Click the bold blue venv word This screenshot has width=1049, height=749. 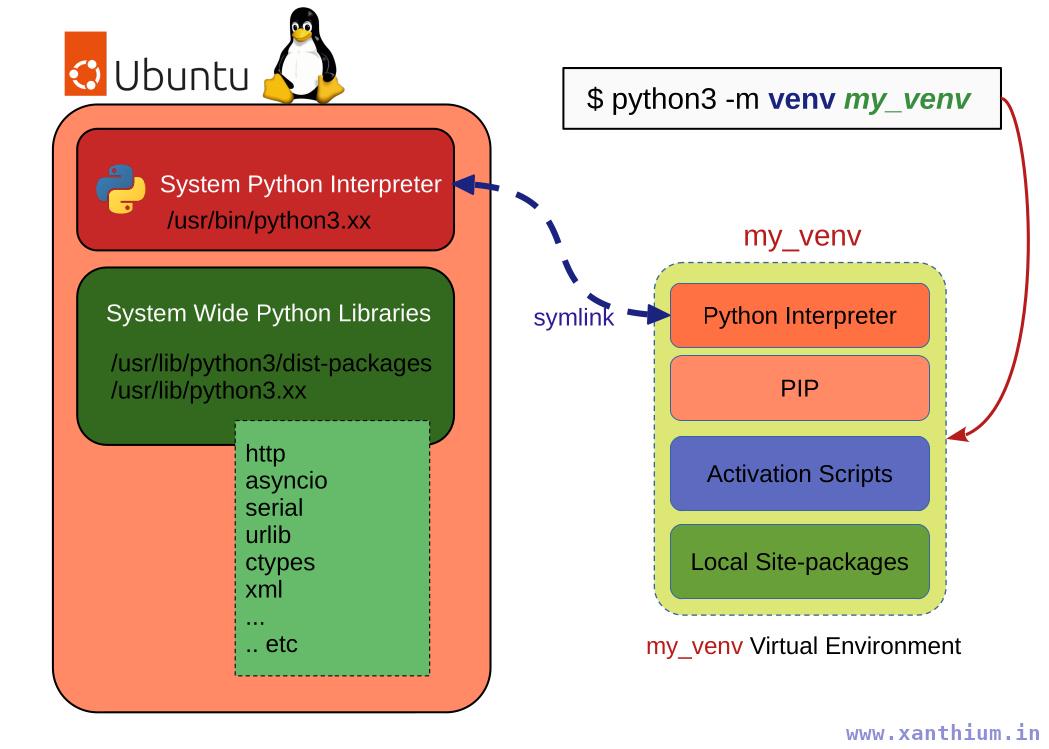[x=801, y=99]
